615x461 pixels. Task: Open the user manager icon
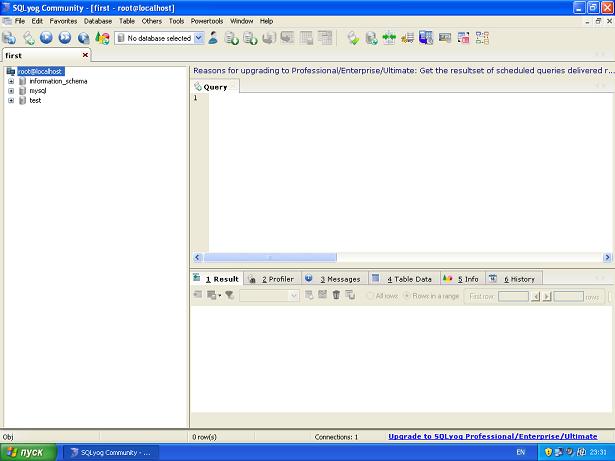click(x=213, y=38)
